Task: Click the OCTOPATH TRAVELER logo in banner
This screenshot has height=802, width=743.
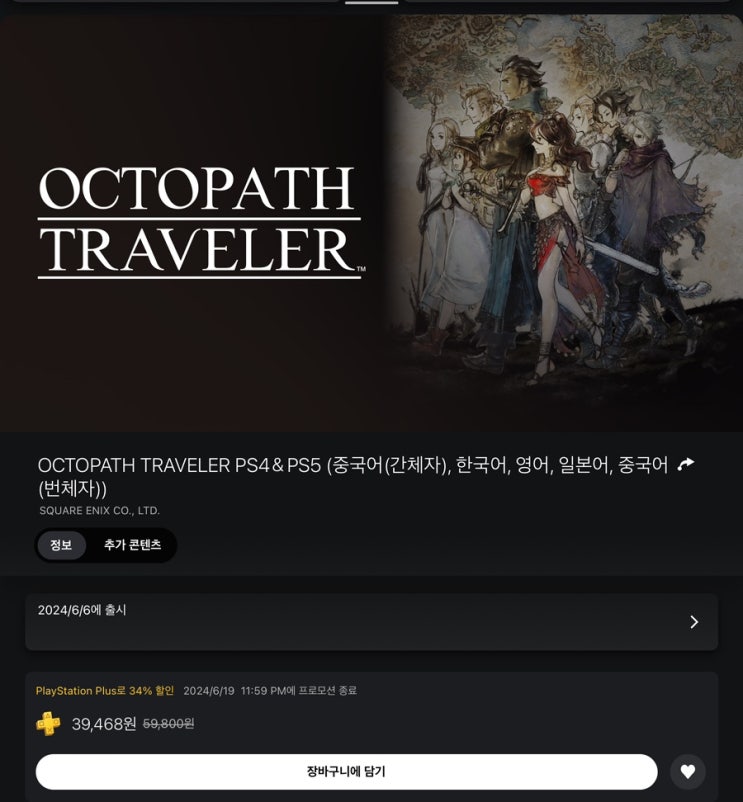Action: point(200,222)
